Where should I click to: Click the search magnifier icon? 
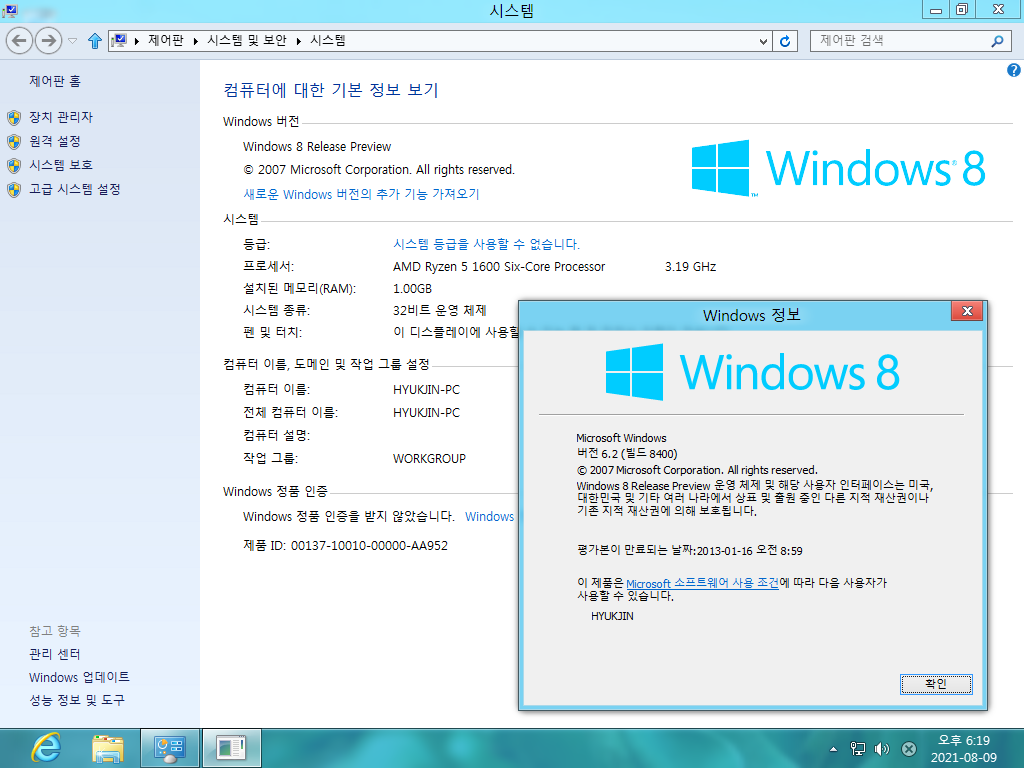997,41
